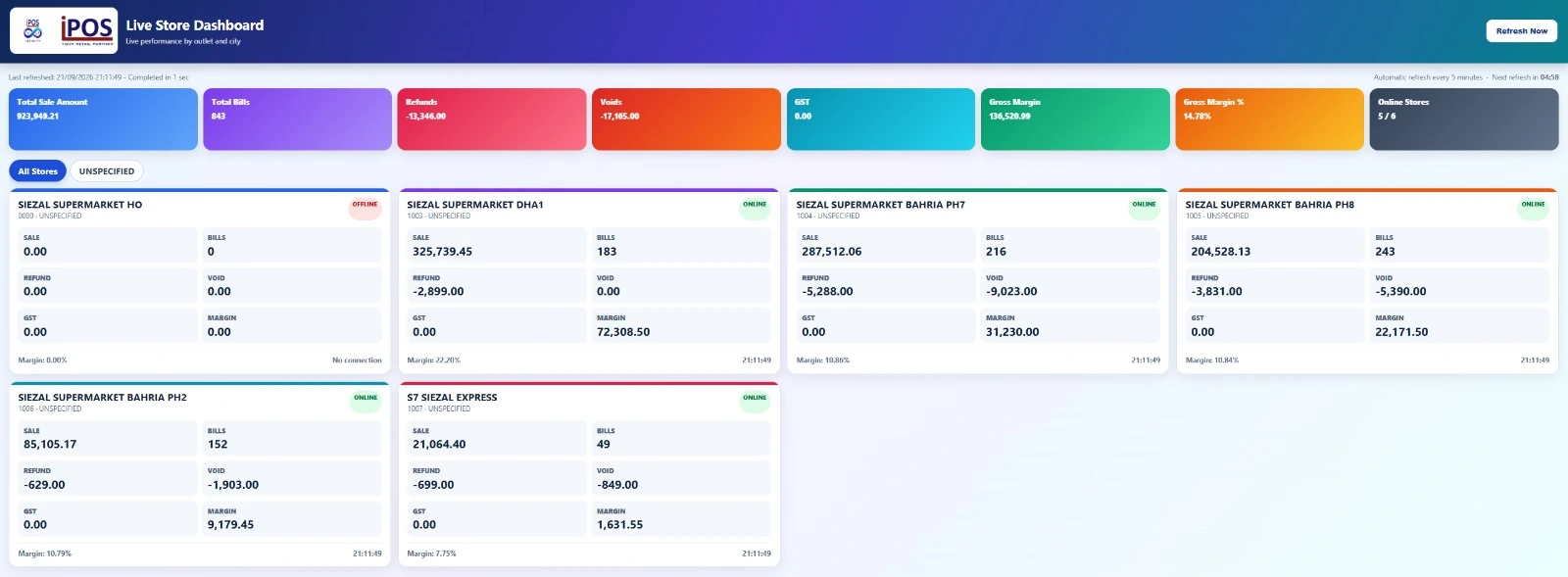
Task: Click Bahria PH8 sale value 204,528.13
Action: coord(1220,252)
